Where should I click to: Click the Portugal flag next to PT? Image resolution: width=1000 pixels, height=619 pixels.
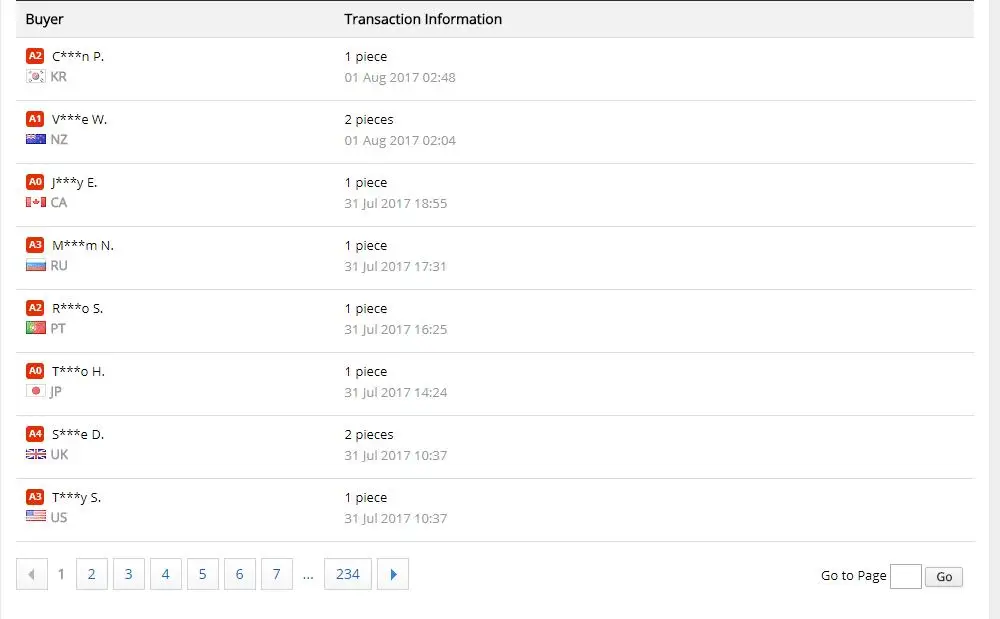(36, 329)
